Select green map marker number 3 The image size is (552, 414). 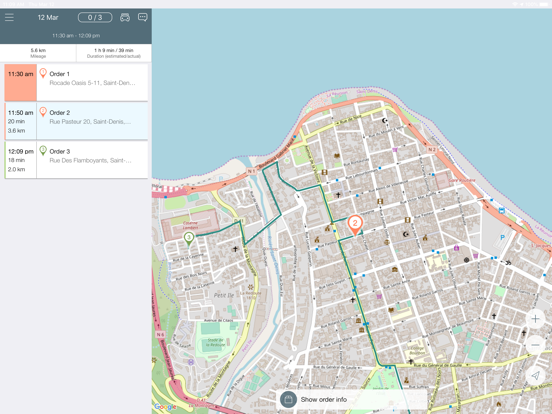pyautogui.click(x=189, y=239)
